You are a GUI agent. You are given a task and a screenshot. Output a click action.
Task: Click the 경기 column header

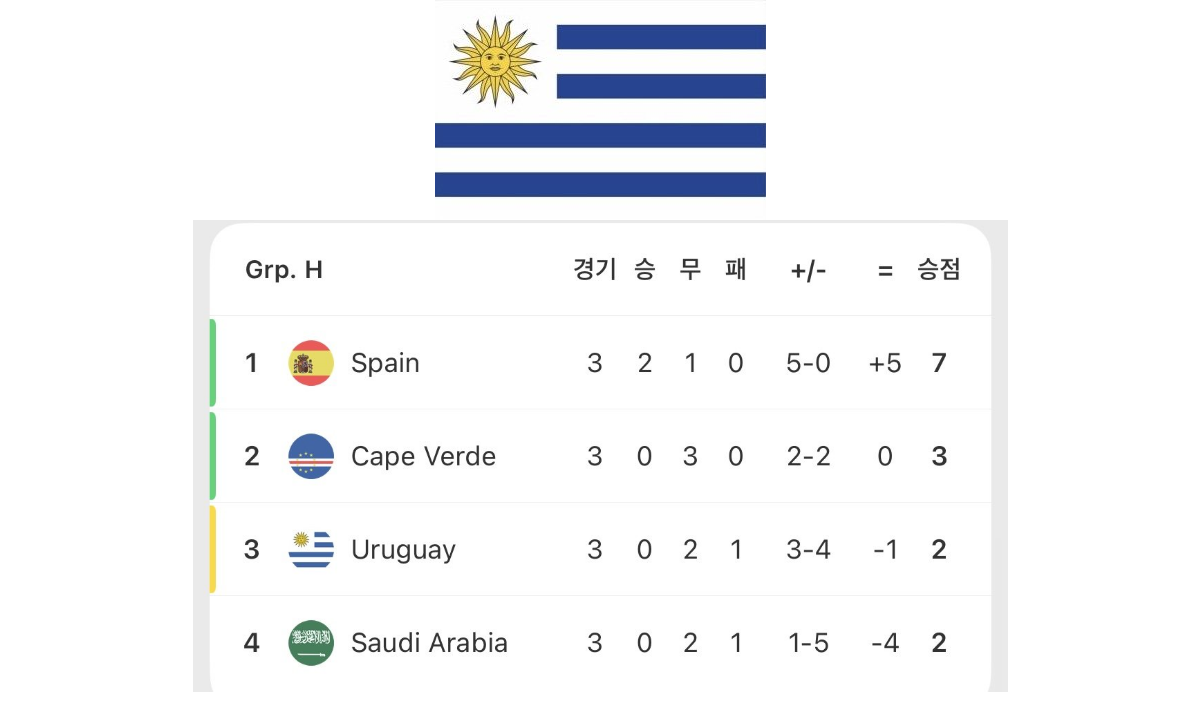595,269
